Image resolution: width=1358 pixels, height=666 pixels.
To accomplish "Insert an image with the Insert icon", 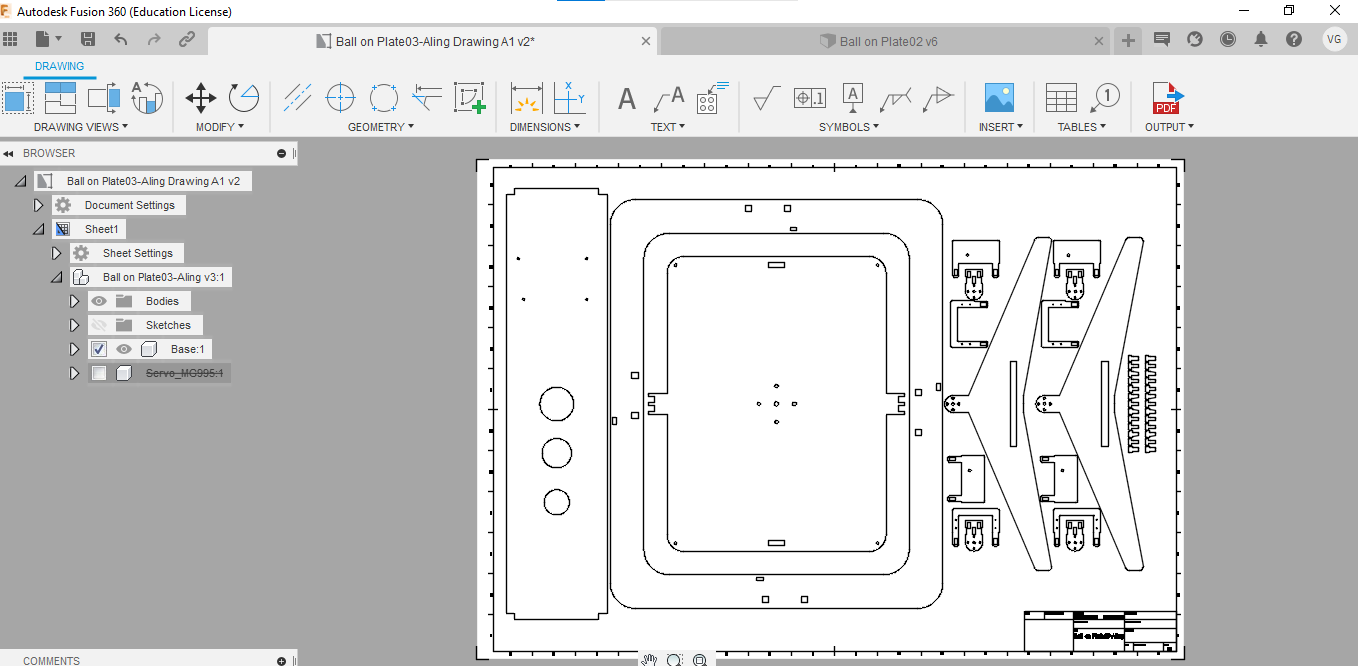I will tap(999, 98).
